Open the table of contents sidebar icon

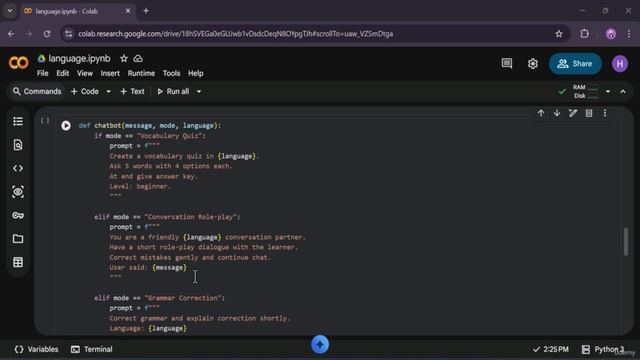[x=18, y=121]
